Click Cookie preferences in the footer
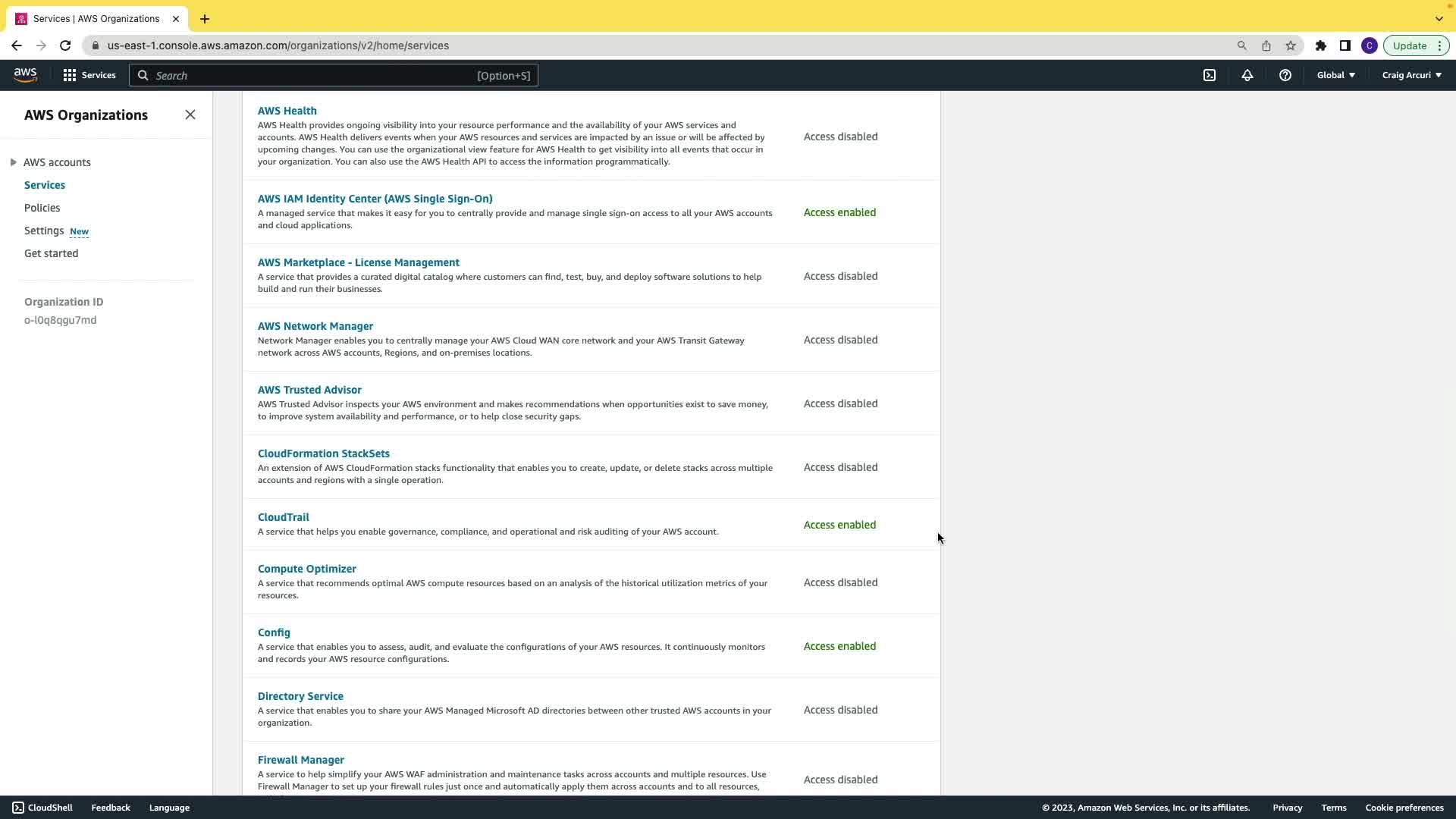The height and width of the screenshot is (819, 1456). coord(1404,808)
